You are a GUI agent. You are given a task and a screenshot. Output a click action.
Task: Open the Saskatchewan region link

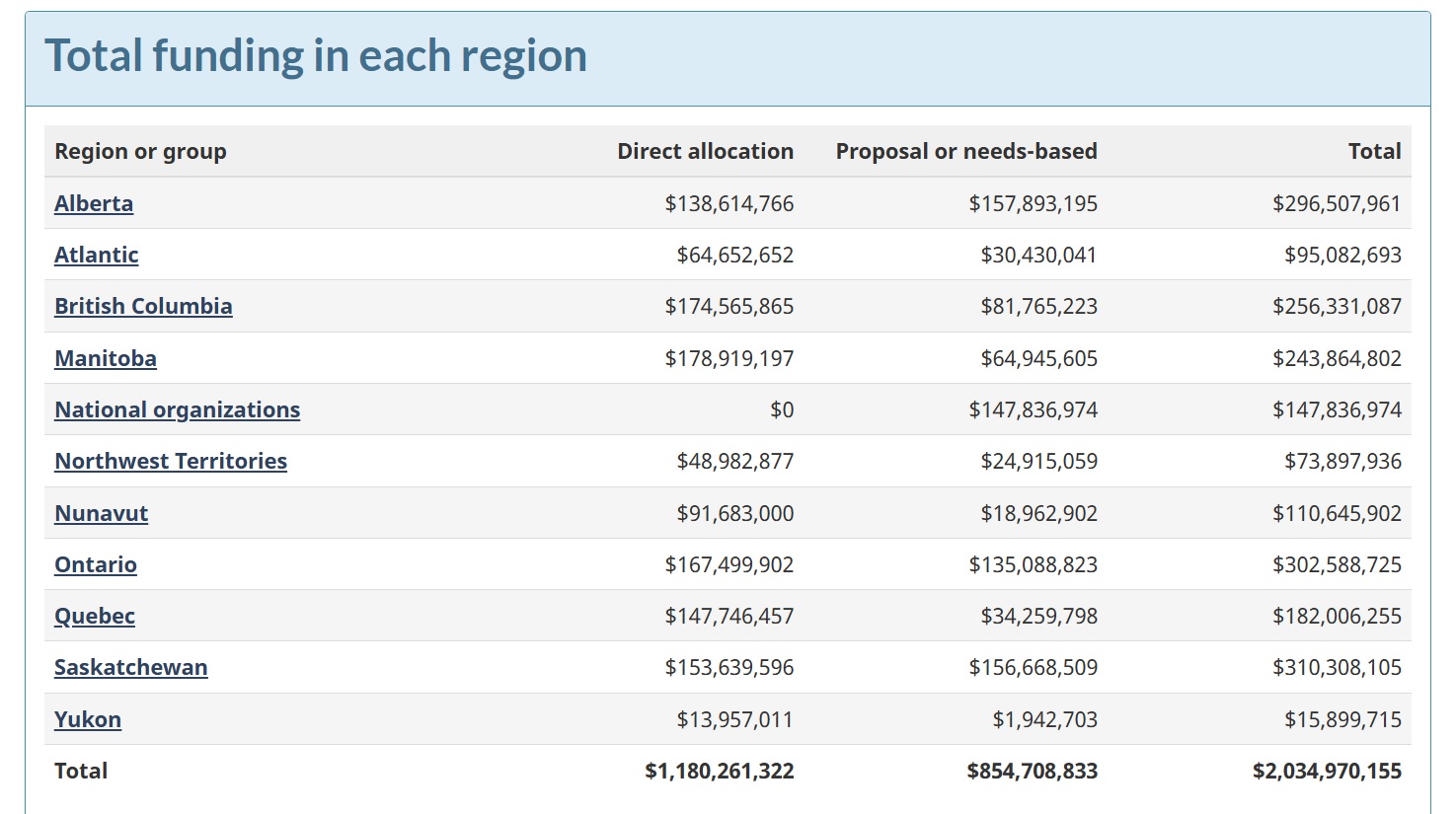(130, 667)
